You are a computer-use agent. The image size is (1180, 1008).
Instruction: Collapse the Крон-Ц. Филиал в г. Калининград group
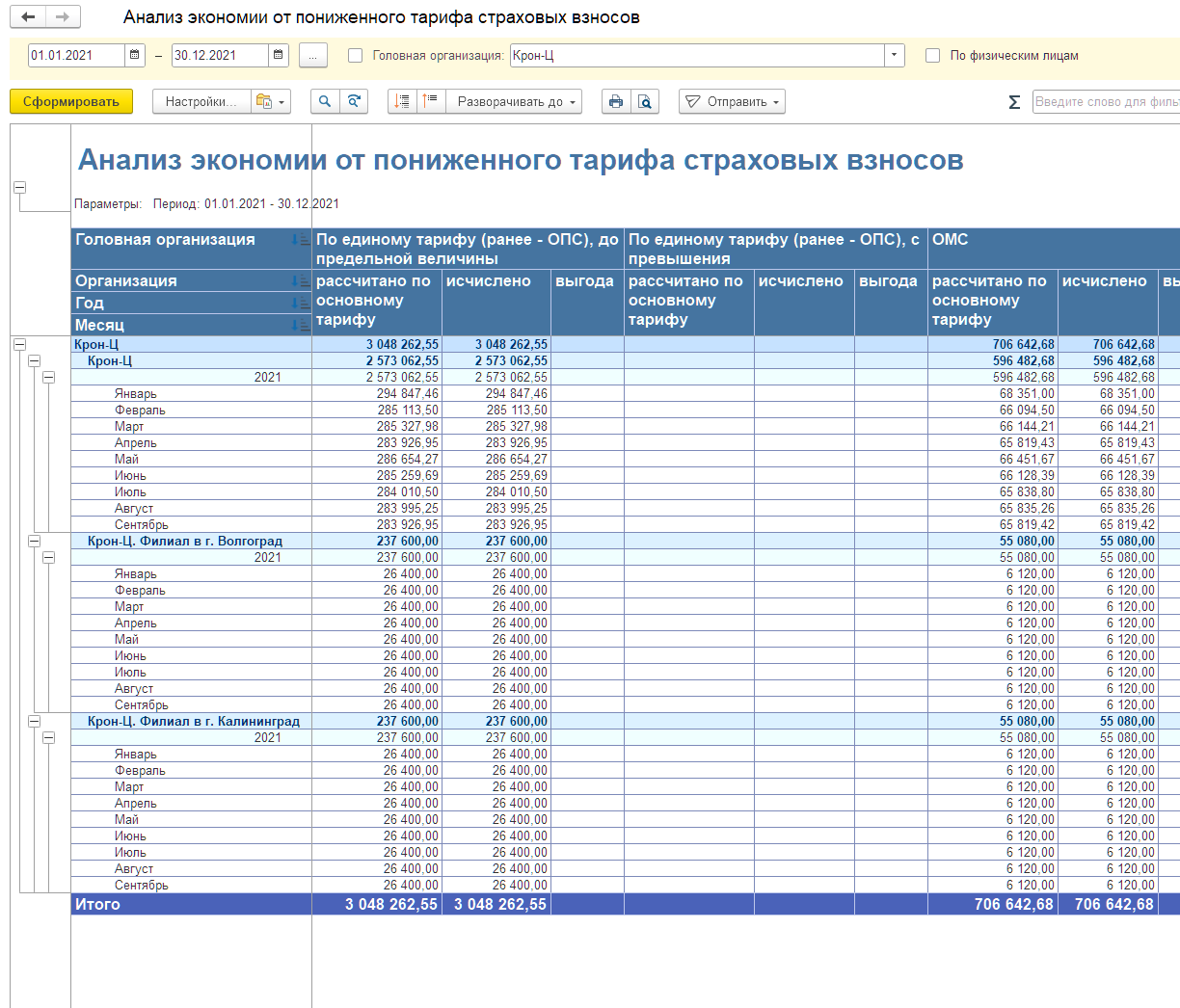pyautogui.click(x=35, y=721)
